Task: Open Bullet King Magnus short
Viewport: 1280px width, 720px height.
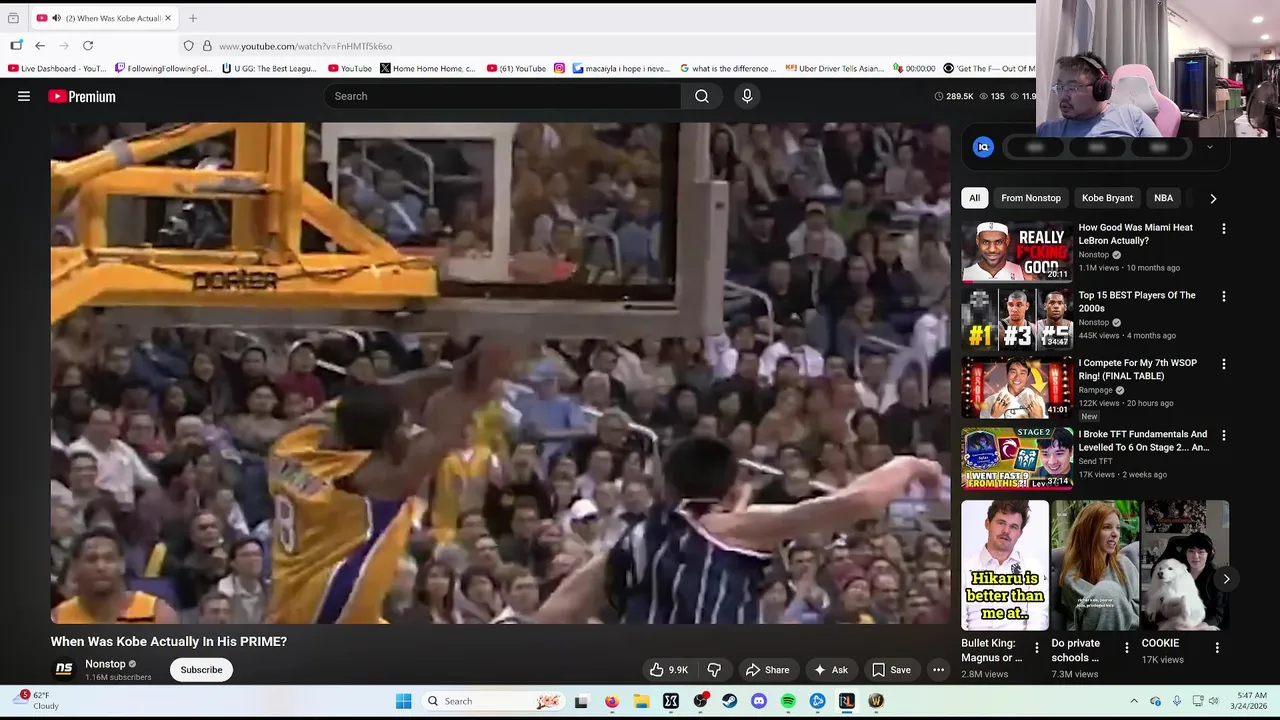Action: (x=1005, y=565)
